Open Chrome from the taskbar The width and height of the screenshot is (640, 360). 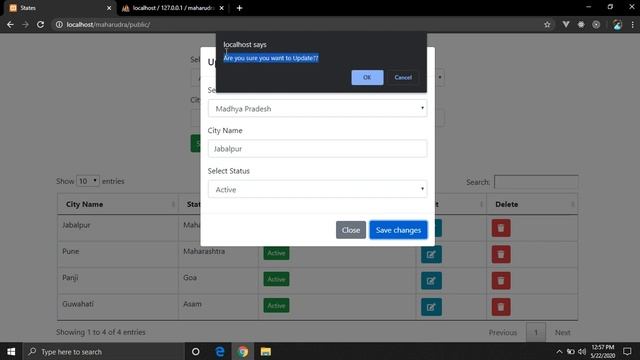(243, 351)
